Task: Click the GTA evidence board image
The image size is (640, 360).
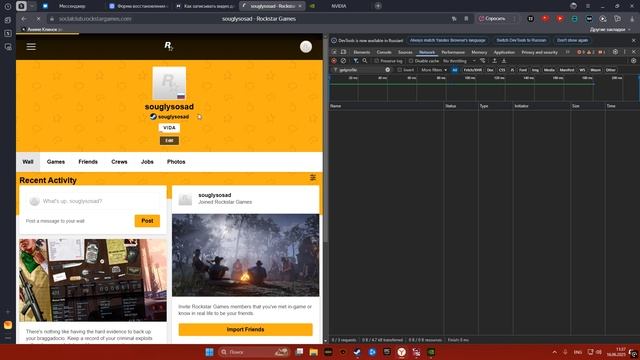Action: 93,280
